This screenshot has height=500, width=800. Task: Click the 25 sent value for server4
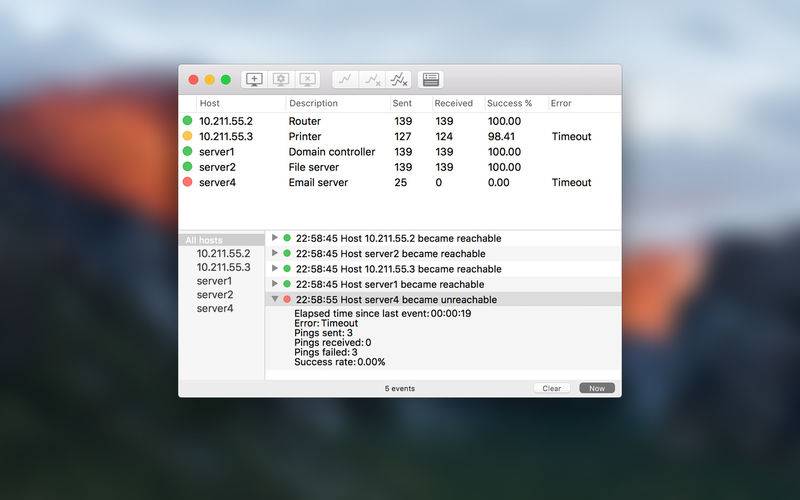click(401, 182)
